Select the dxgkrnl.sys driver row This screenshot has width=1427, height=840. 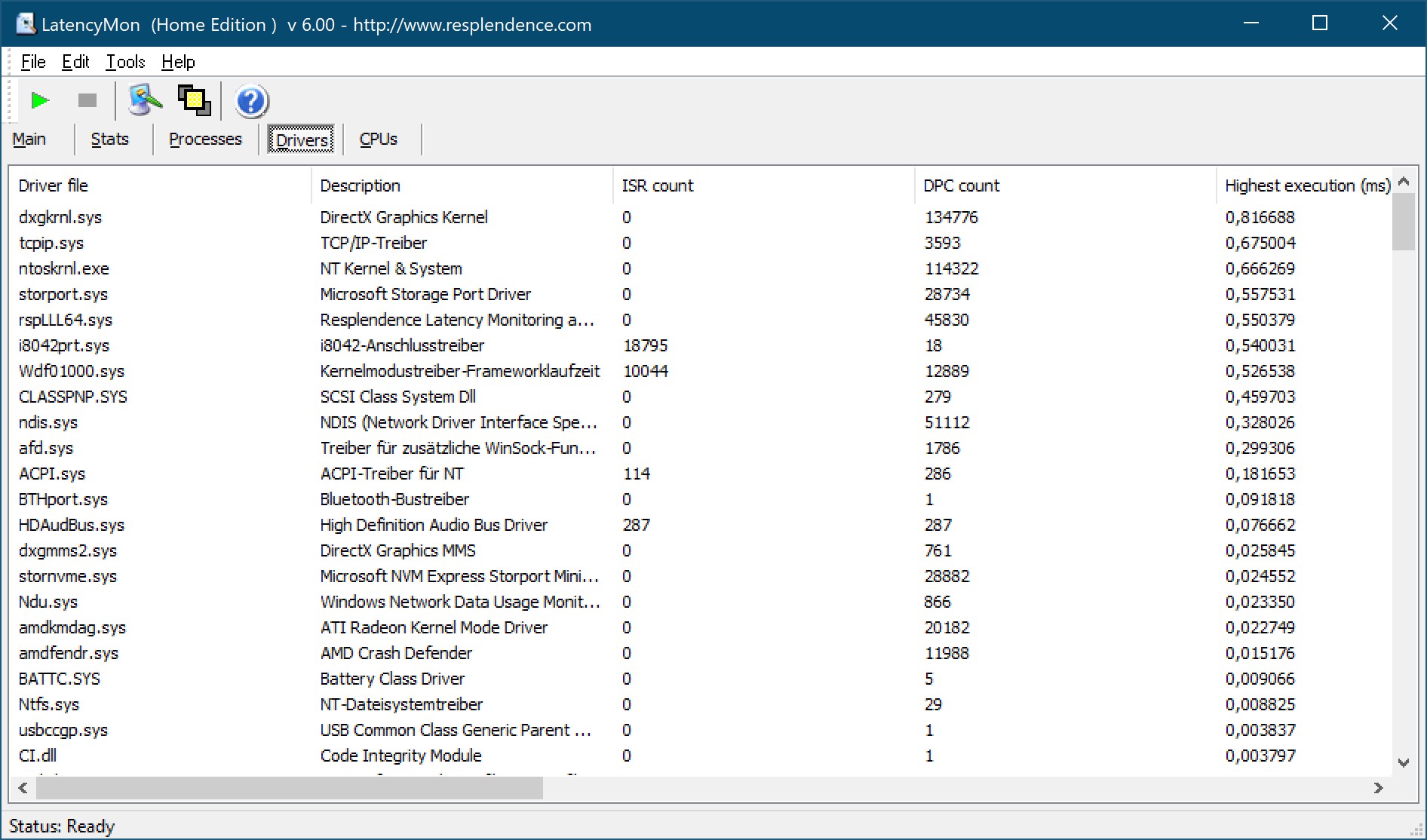701,217
